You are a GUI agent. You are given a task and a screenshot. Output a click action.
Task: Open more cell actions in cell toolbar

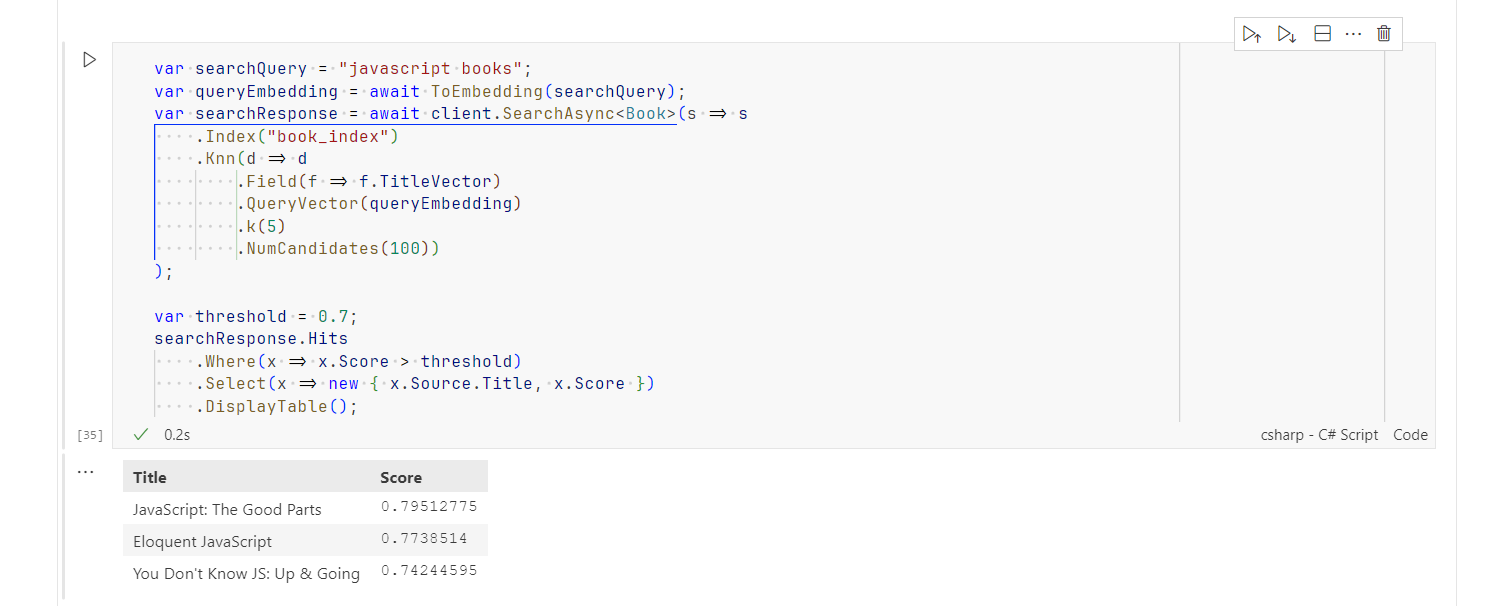(1353, 34)
